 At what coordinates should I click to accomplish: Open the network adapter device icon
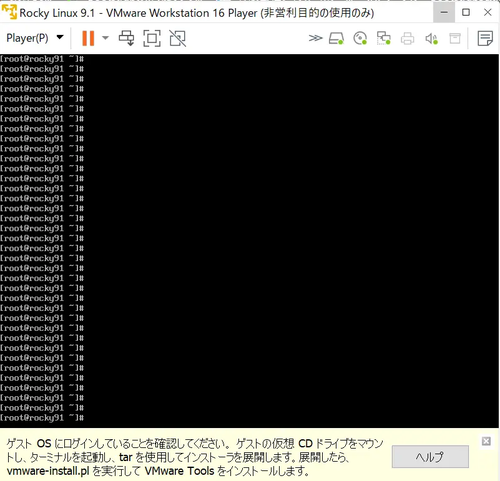click(384, 38)
